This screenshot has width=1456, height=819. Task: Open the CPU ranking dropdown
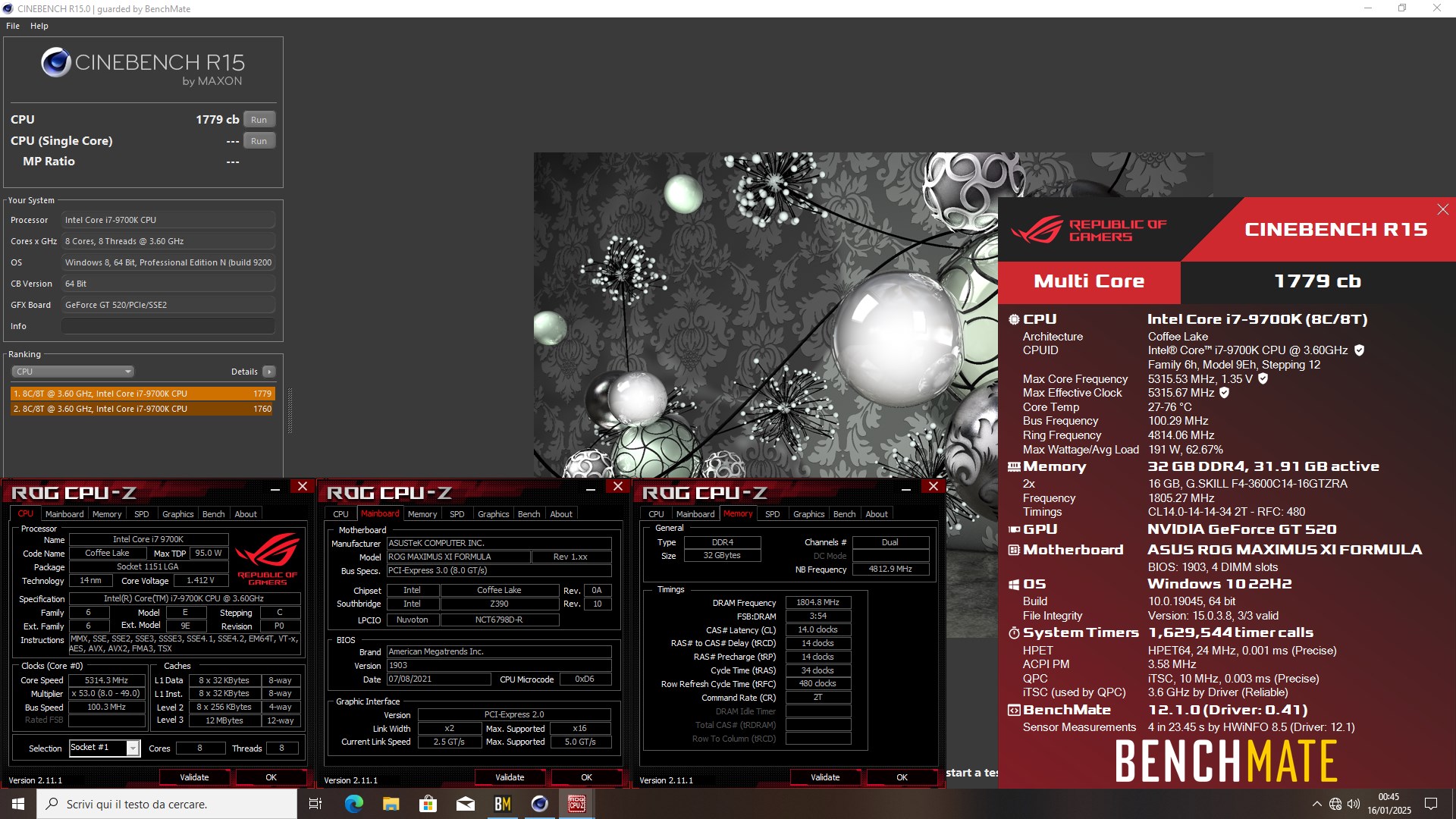73,372
